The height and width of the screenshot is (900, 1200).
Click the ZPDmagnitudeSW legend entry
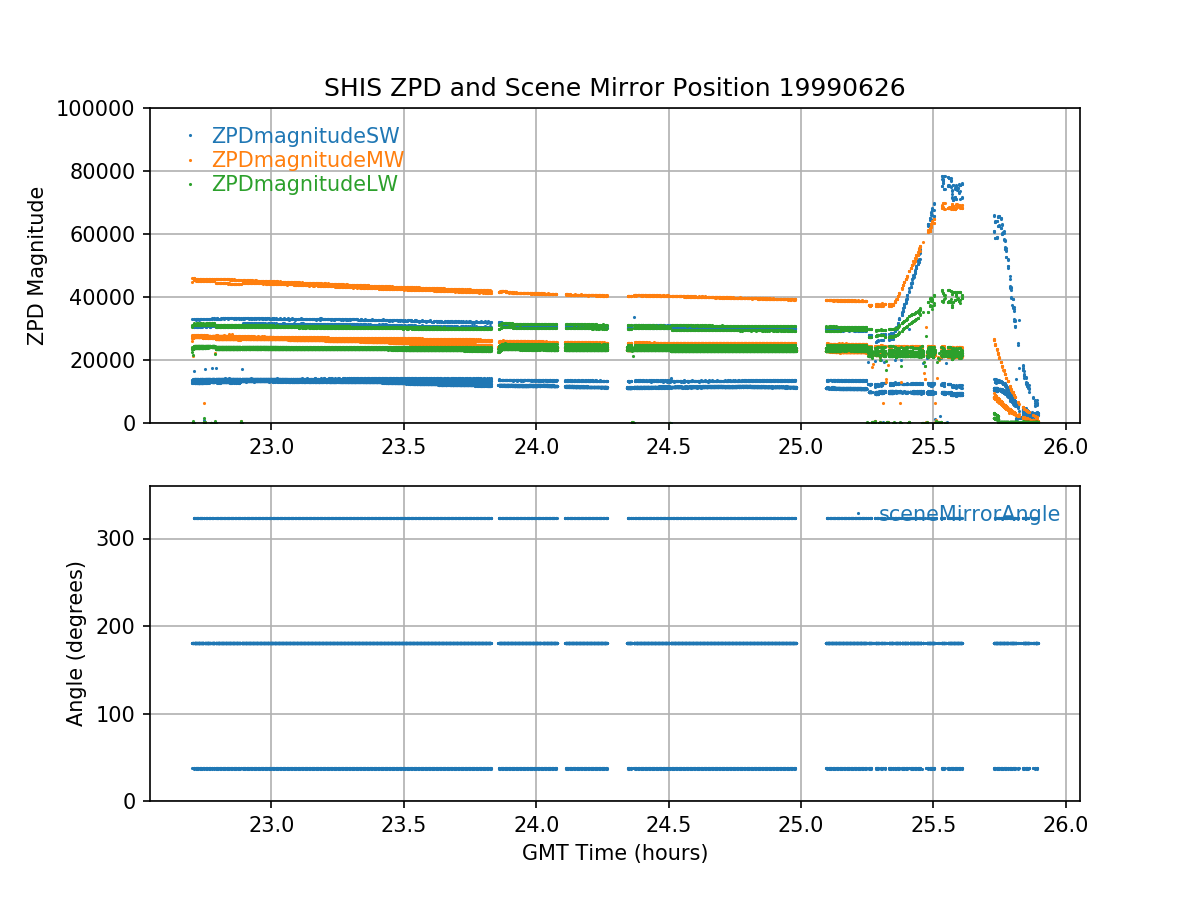point(305,136)
